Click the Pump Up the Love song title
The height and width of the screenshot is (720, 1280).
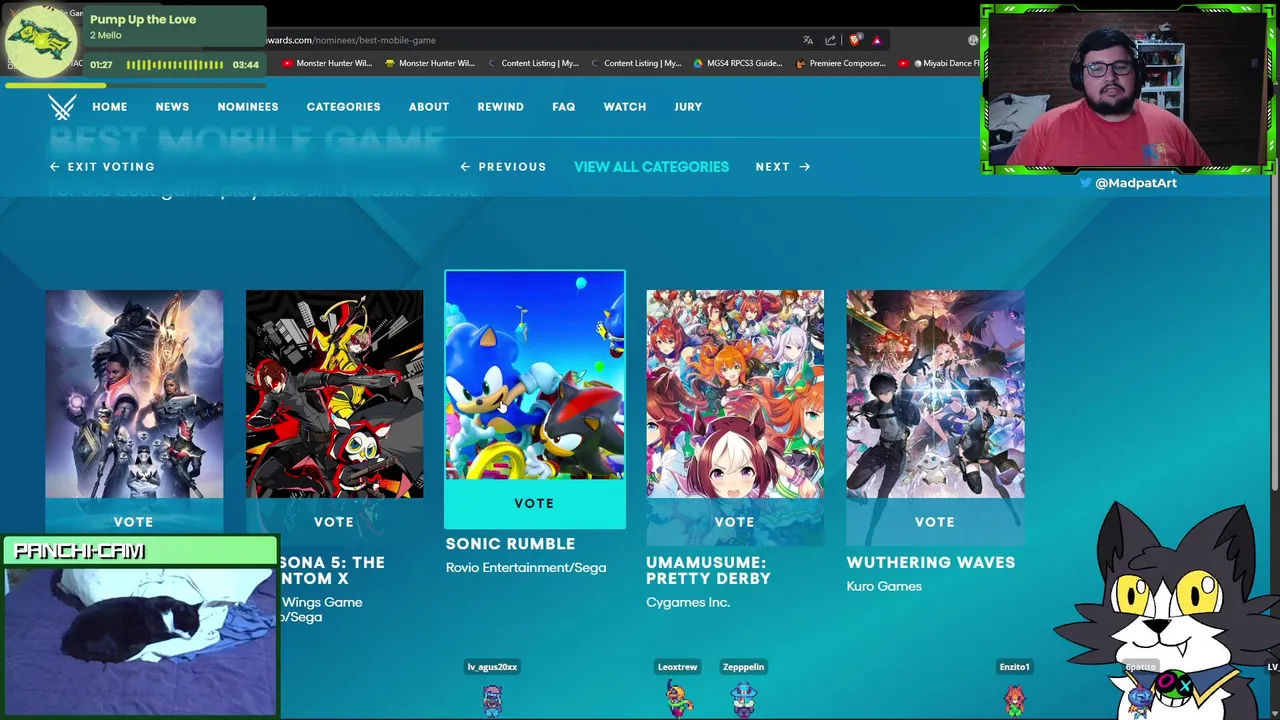coord(143,19)
